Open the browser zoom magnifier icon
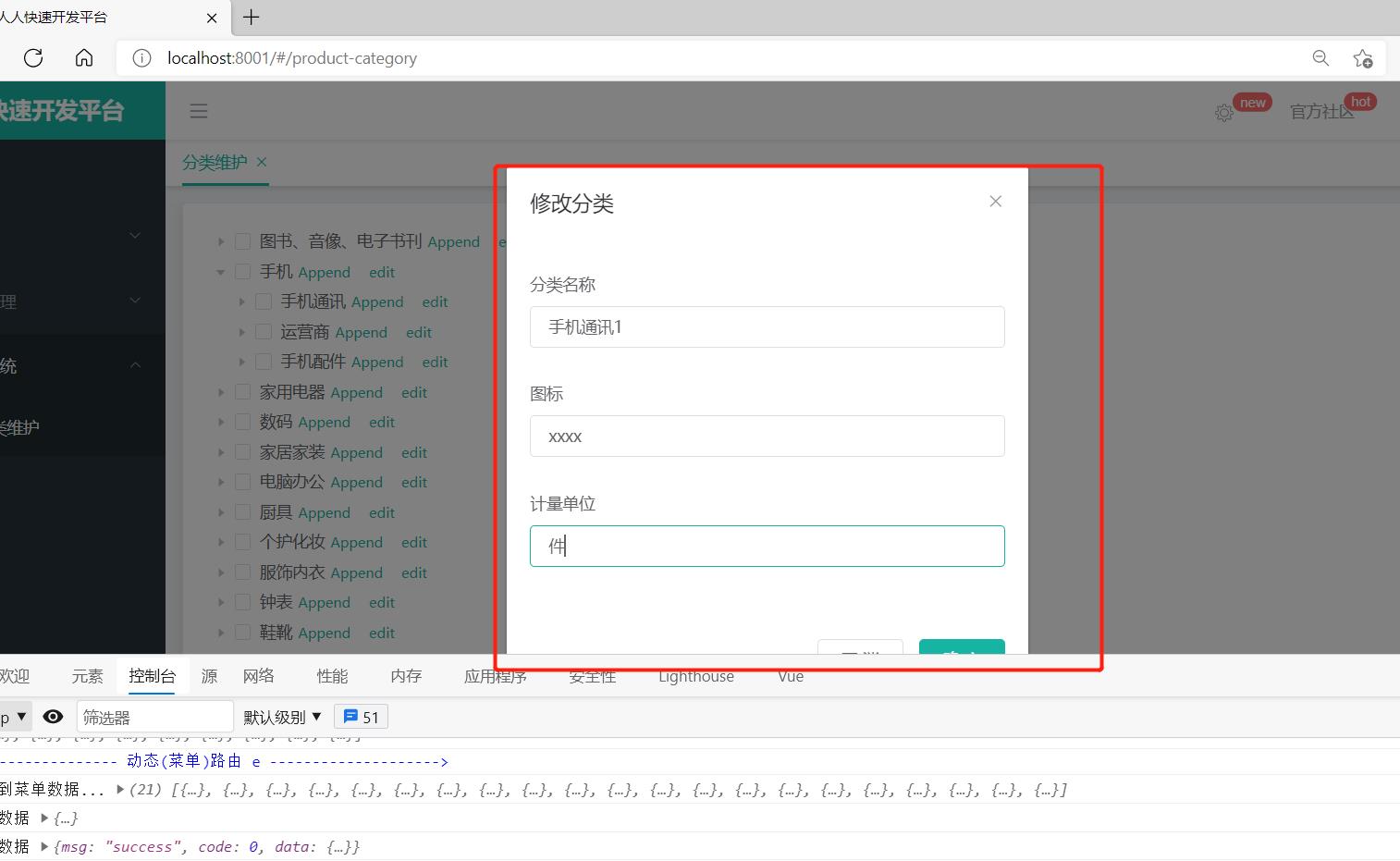Screen dimensions: 1400x861 [1320, 58]
